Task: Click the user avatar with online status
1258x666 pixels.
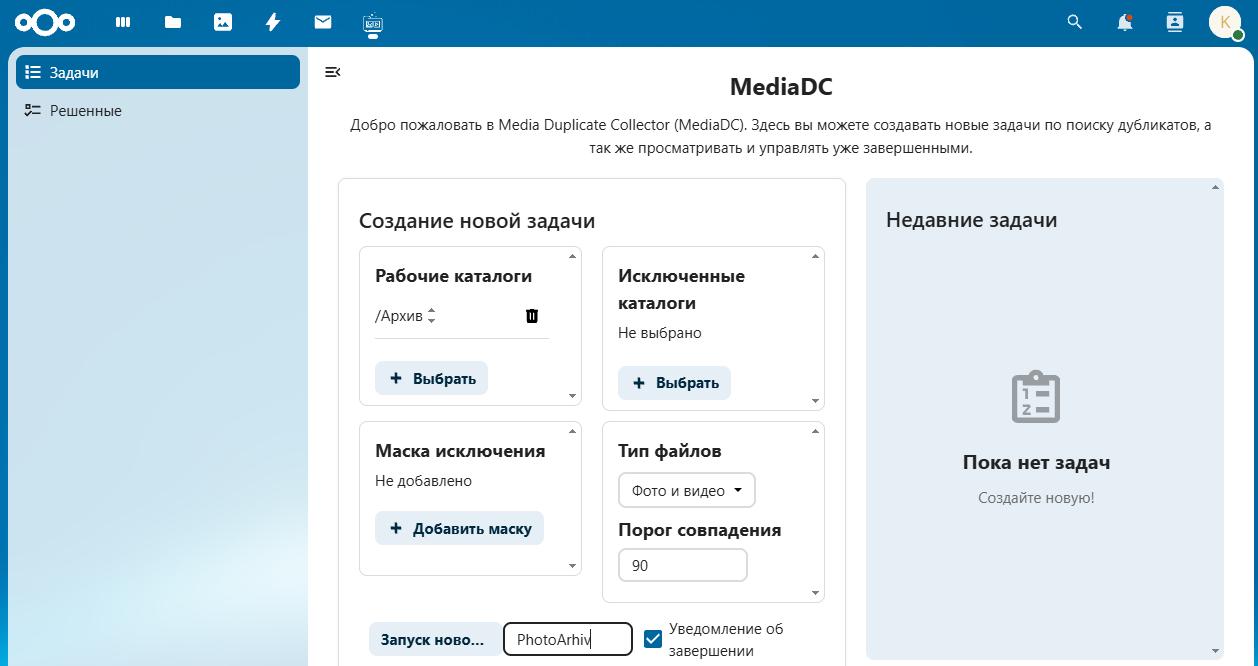Action: coord(1224,21)
